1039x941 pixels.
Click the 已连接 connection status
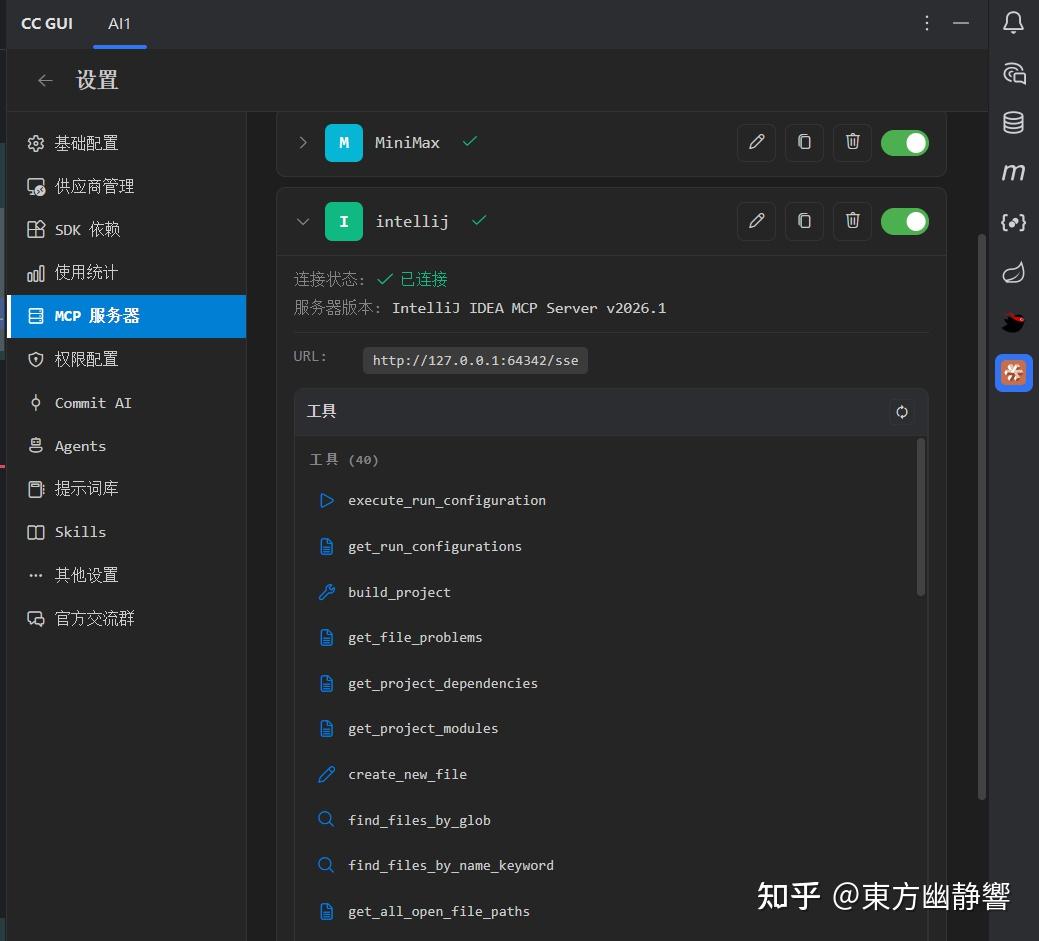pos(412,279)
